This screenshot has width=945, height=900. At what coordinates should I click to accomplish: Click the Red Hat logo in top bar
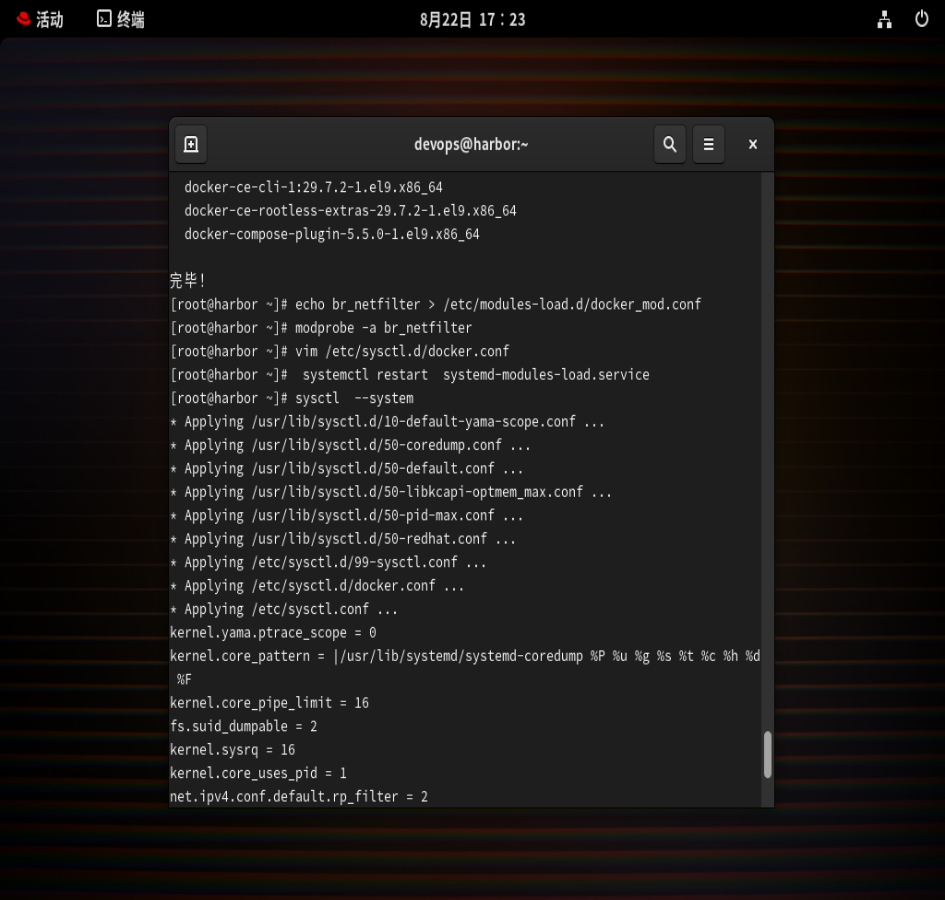[24, 19]
